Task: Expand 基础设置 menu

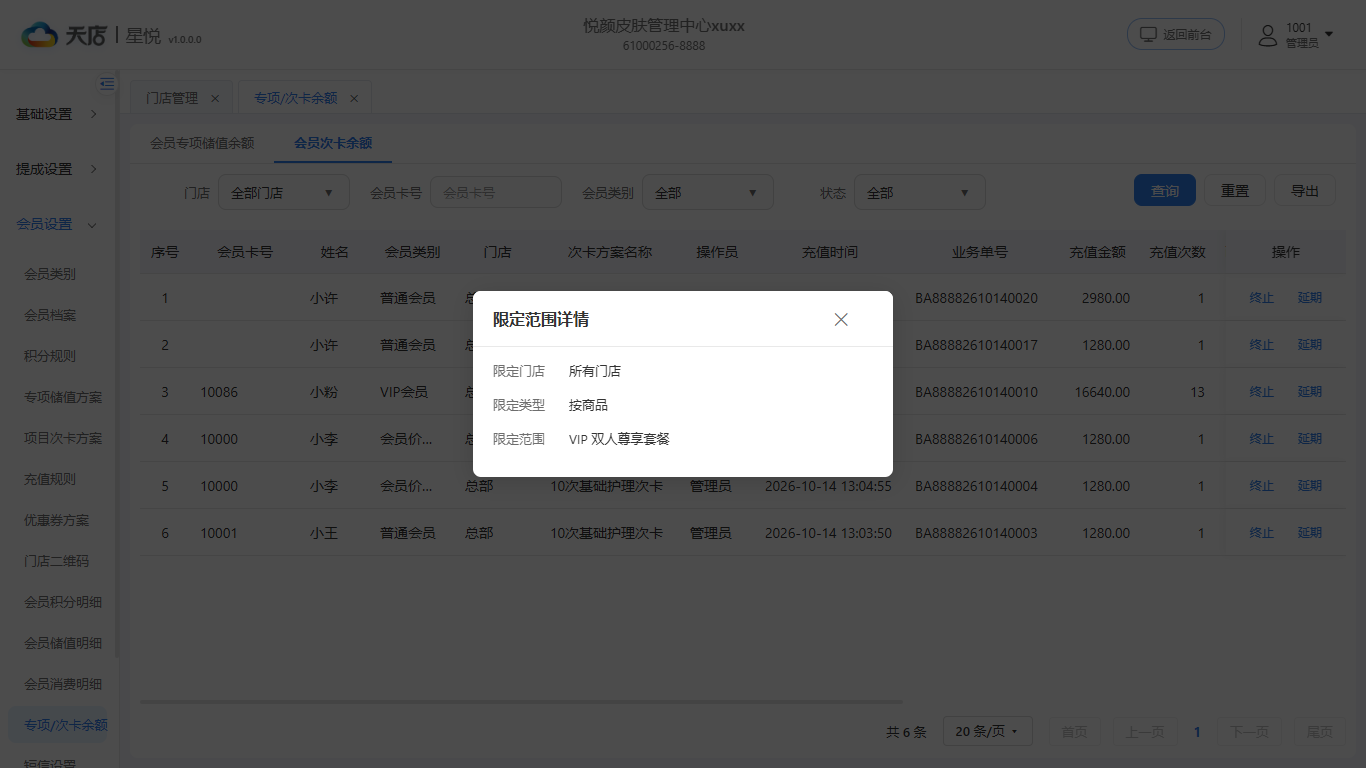Action: click(58, 114)
